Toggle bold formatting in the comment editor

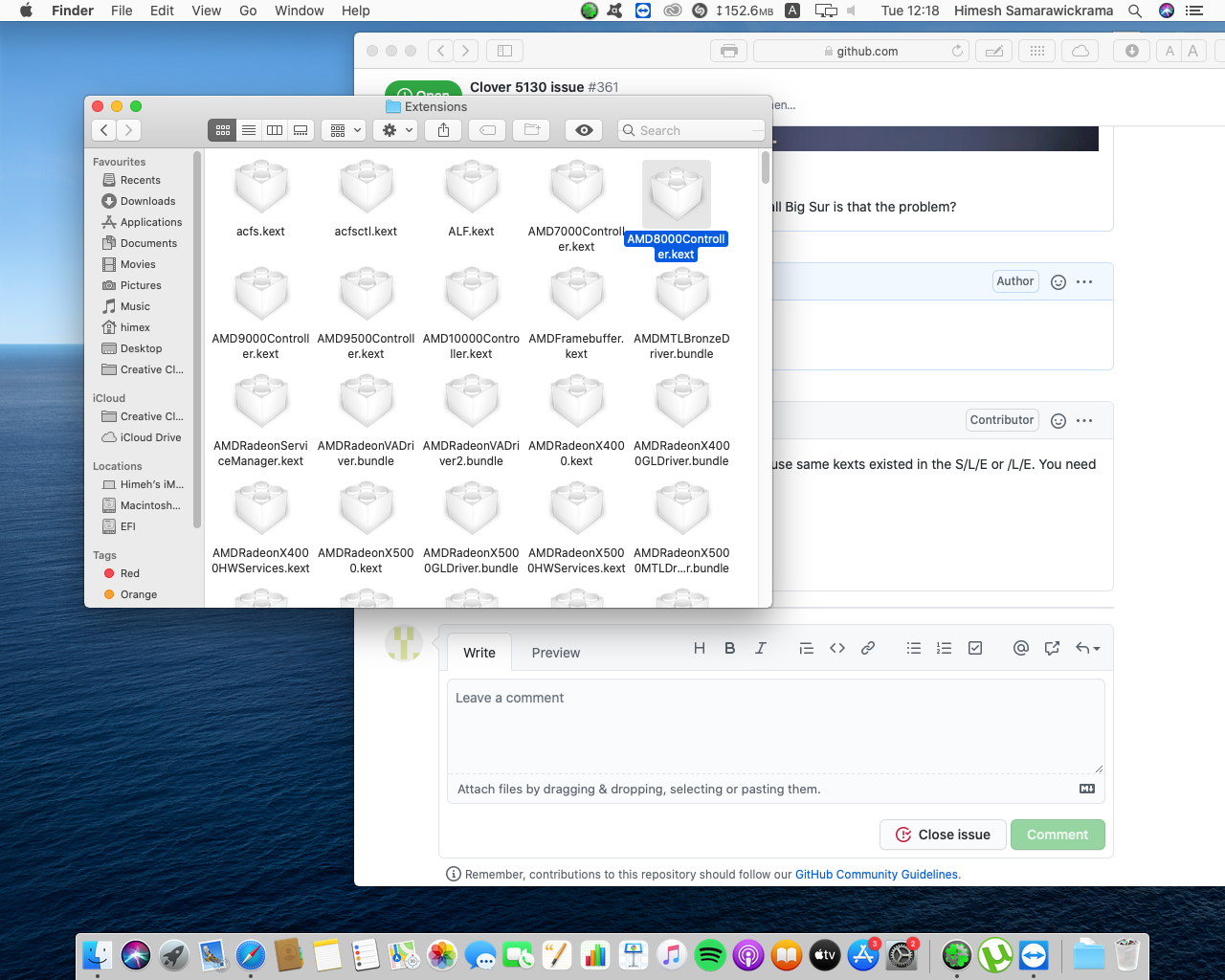(x=730, y=648)
